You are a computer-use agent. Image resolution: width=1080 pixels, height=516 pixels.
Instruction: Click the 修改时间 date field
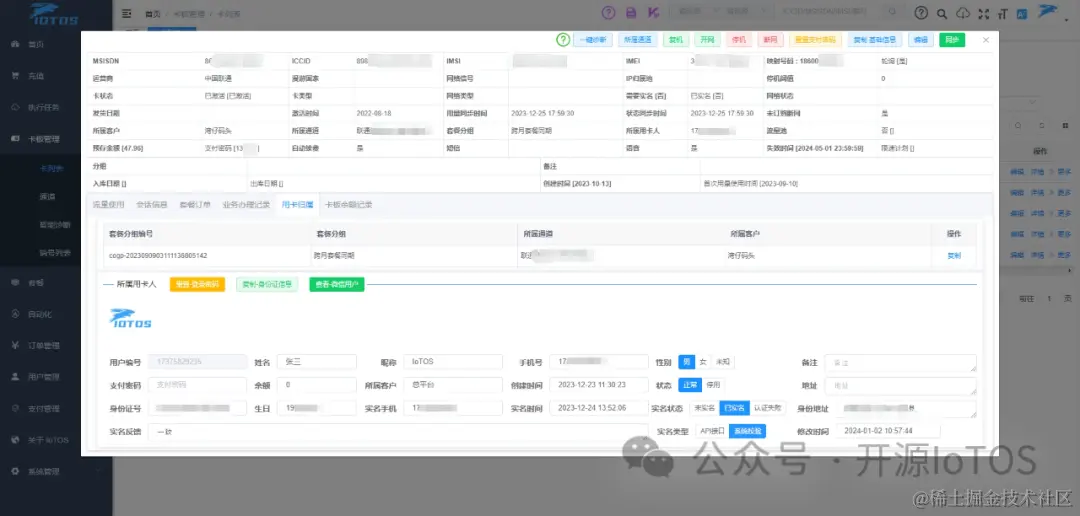pyautogui.click(x=889, y=431)
